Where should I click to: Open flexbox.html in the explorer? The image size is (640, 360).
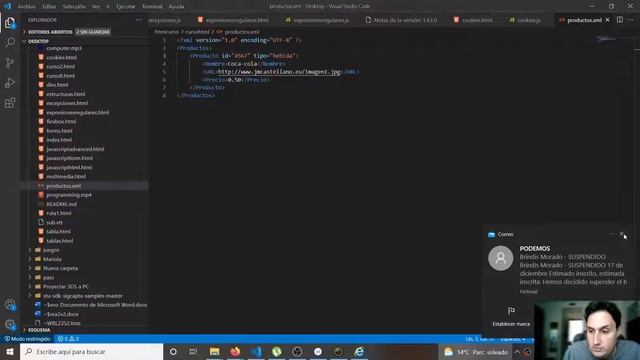tap(61, 121)
